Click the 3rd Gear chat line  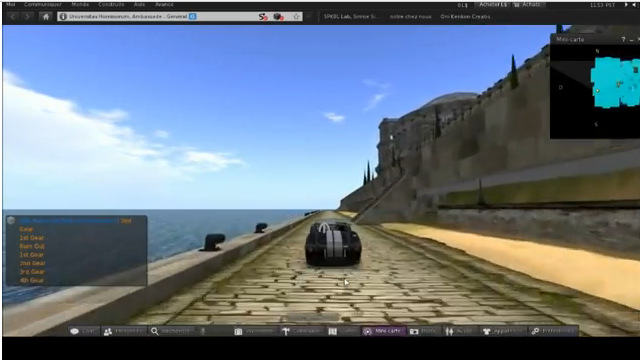click(x=32, y=272)
